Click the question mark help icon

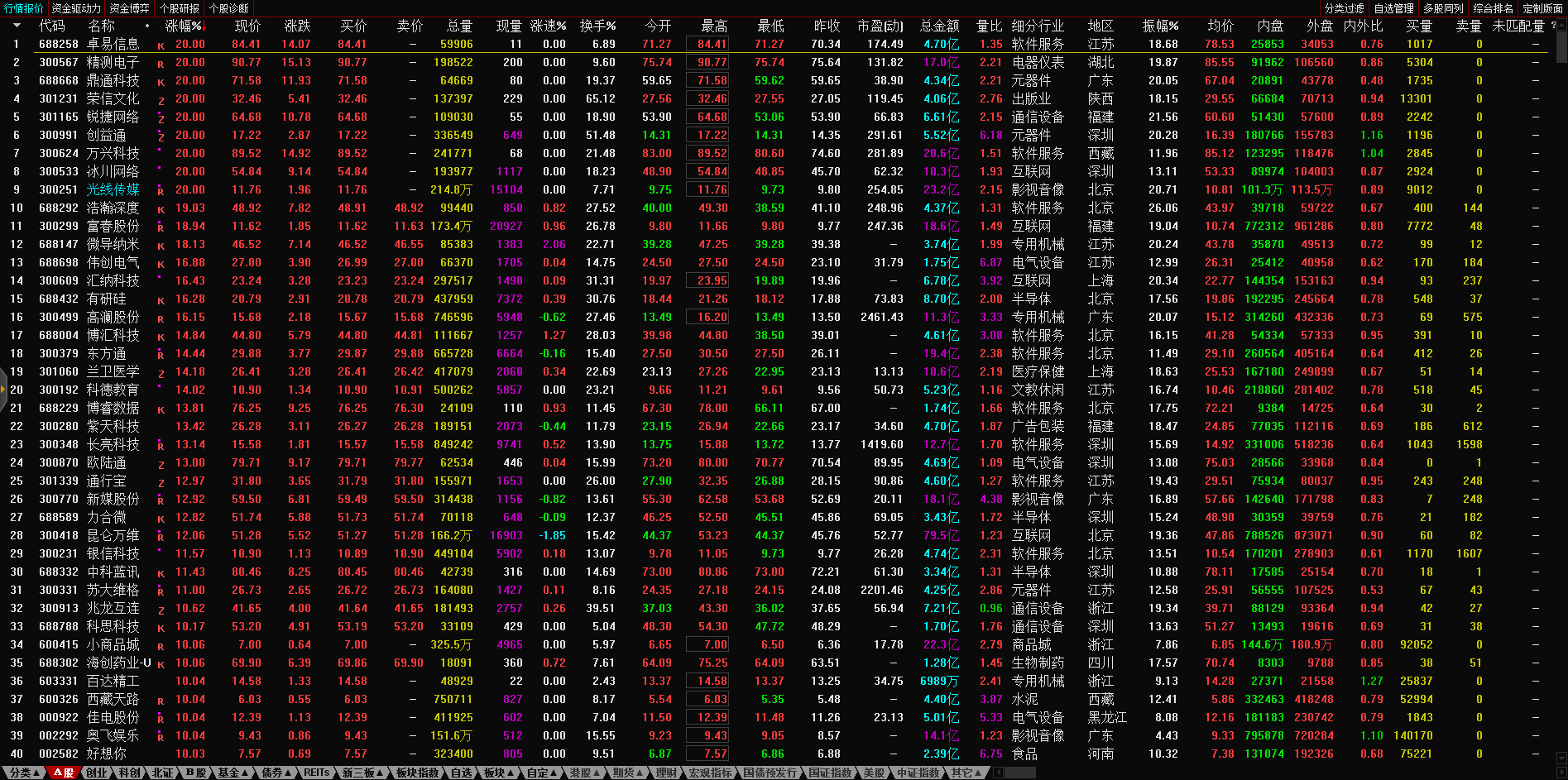point(1553,26)
